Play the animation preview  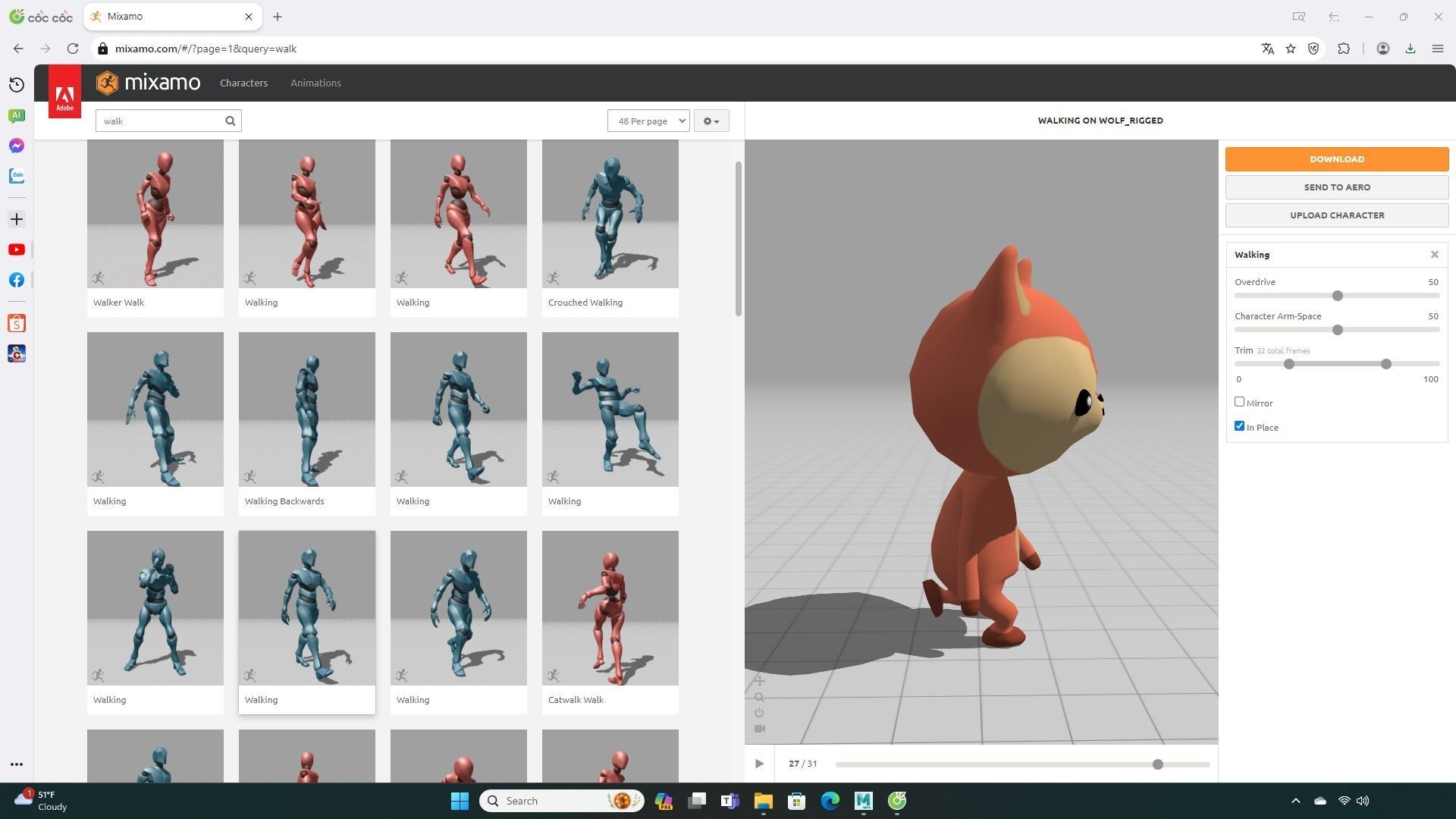[x=759, y=764]
